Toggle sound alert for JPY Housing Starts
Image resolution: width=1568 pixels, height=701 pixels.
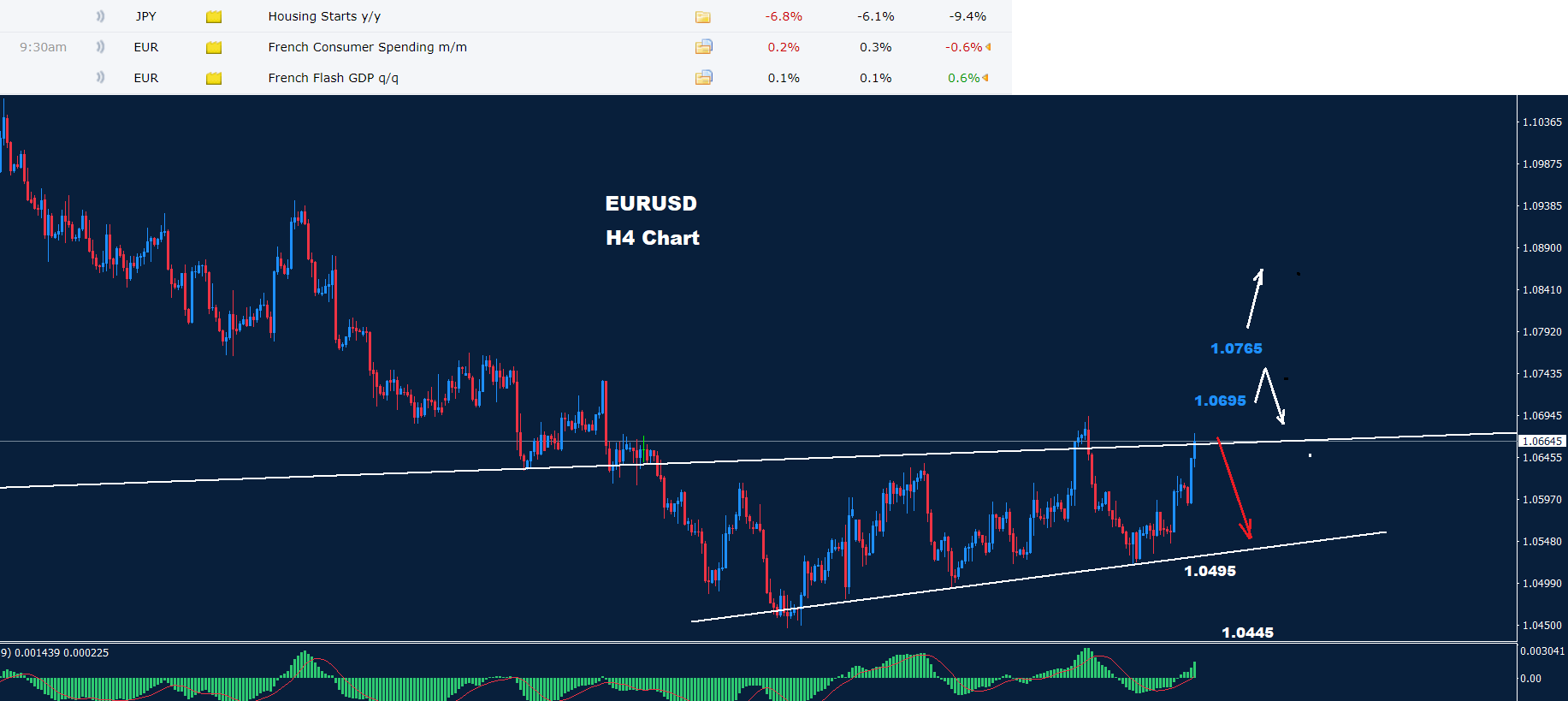(x=100, y=16)
